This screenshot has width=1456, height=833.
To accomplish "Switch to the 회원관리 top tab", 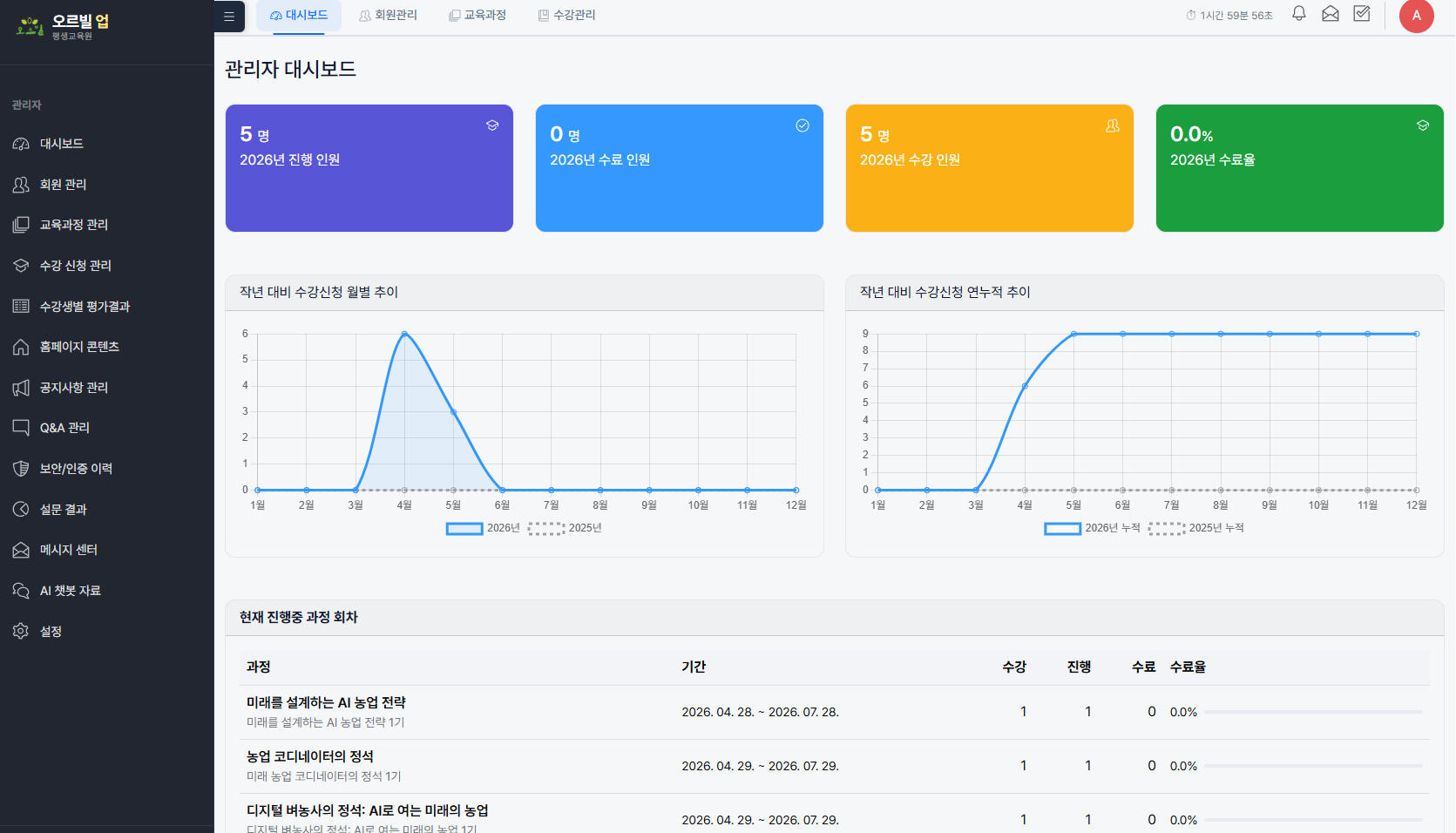I will [388, 16].
